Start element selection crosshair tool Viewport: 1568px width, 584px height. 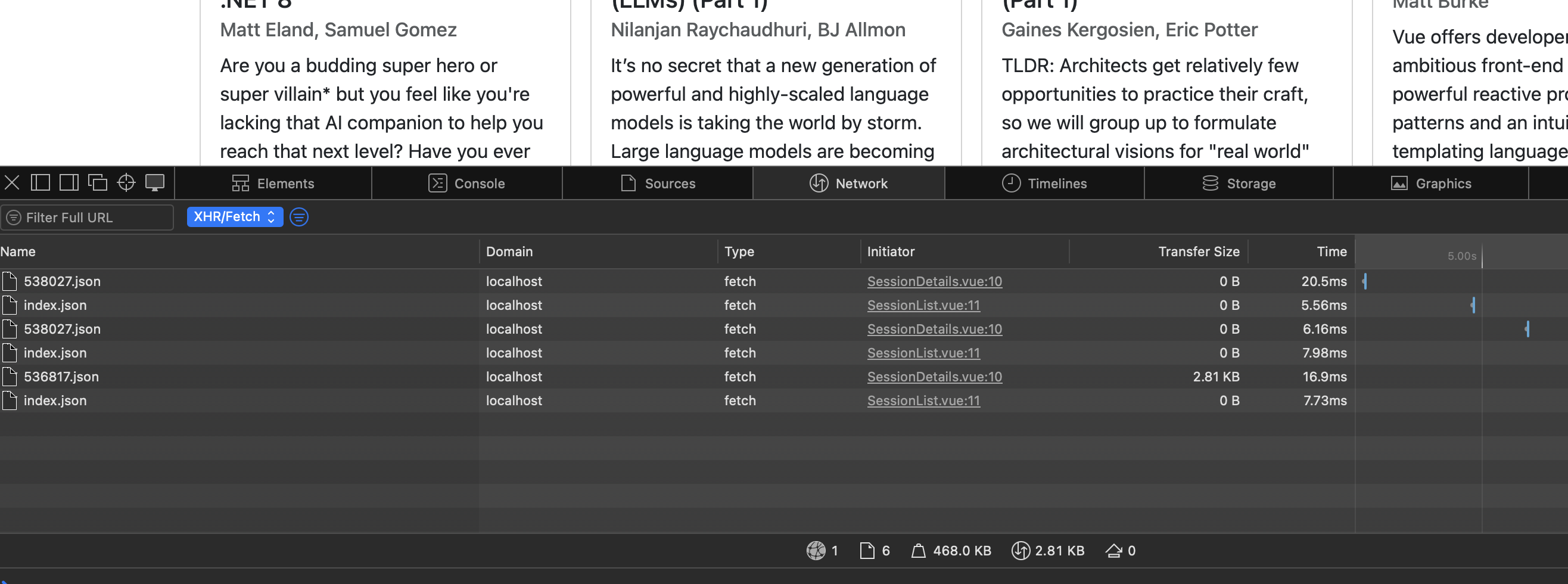coord(126,183)
